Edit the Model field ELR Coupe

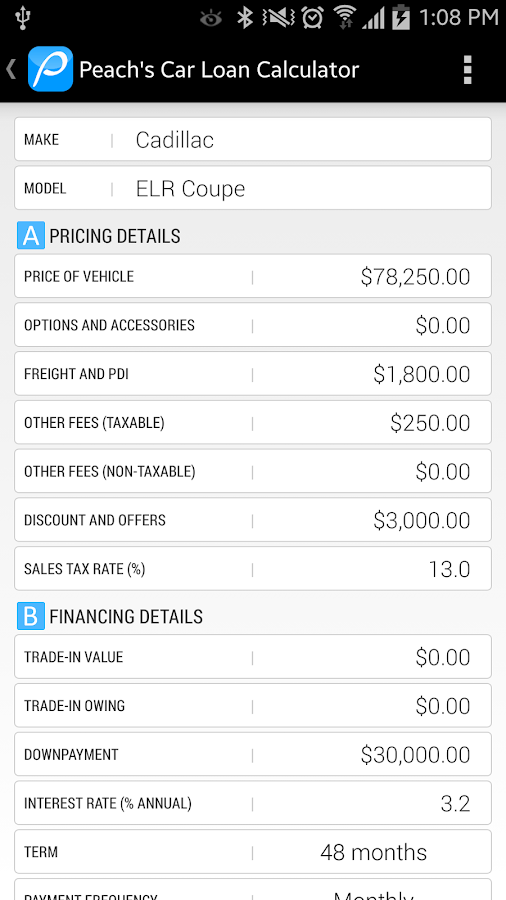(253, 188)
